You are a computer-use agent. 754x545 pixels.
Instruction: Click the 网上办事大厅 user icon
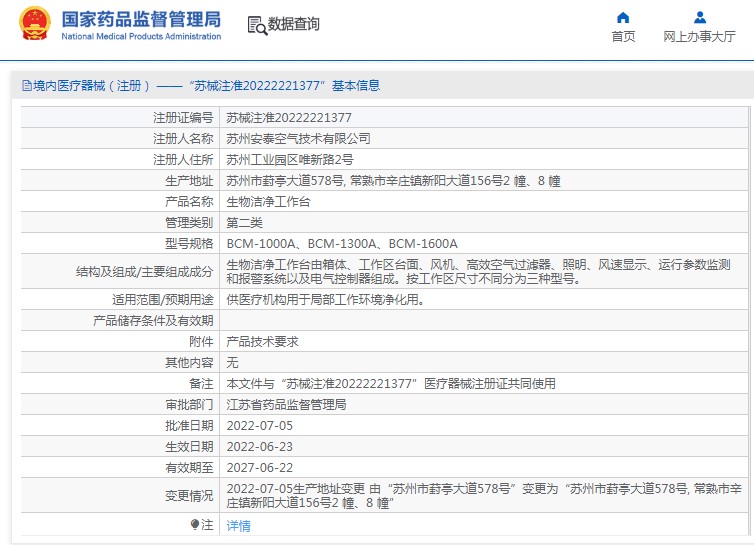(700, 18)
